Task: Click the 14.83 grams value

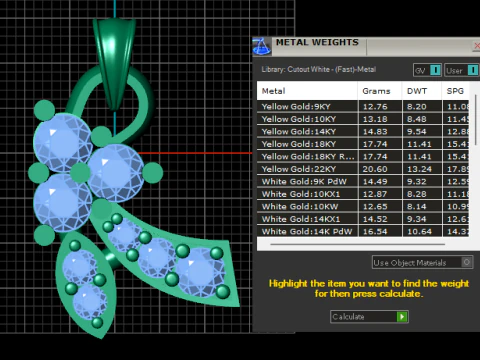Action: point(375,132)
